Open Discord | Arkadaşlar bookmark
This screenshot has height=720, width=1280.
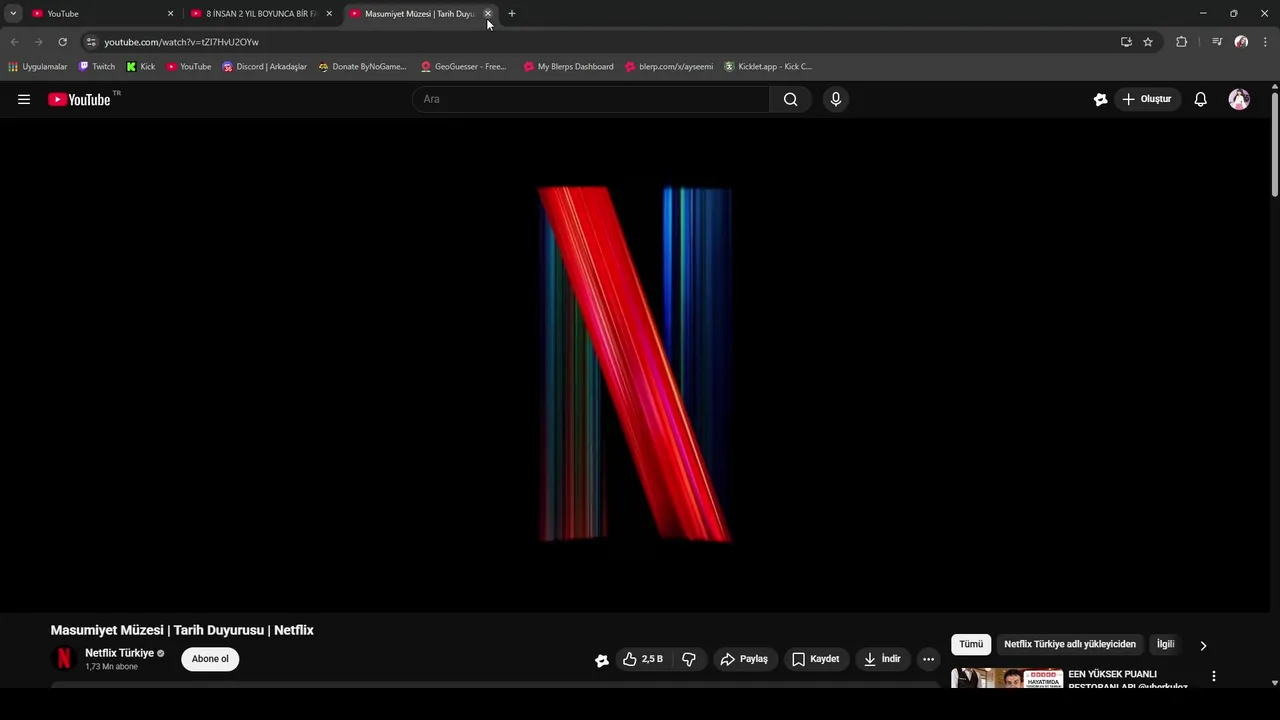pyautogui.click(x=265, y=67)
